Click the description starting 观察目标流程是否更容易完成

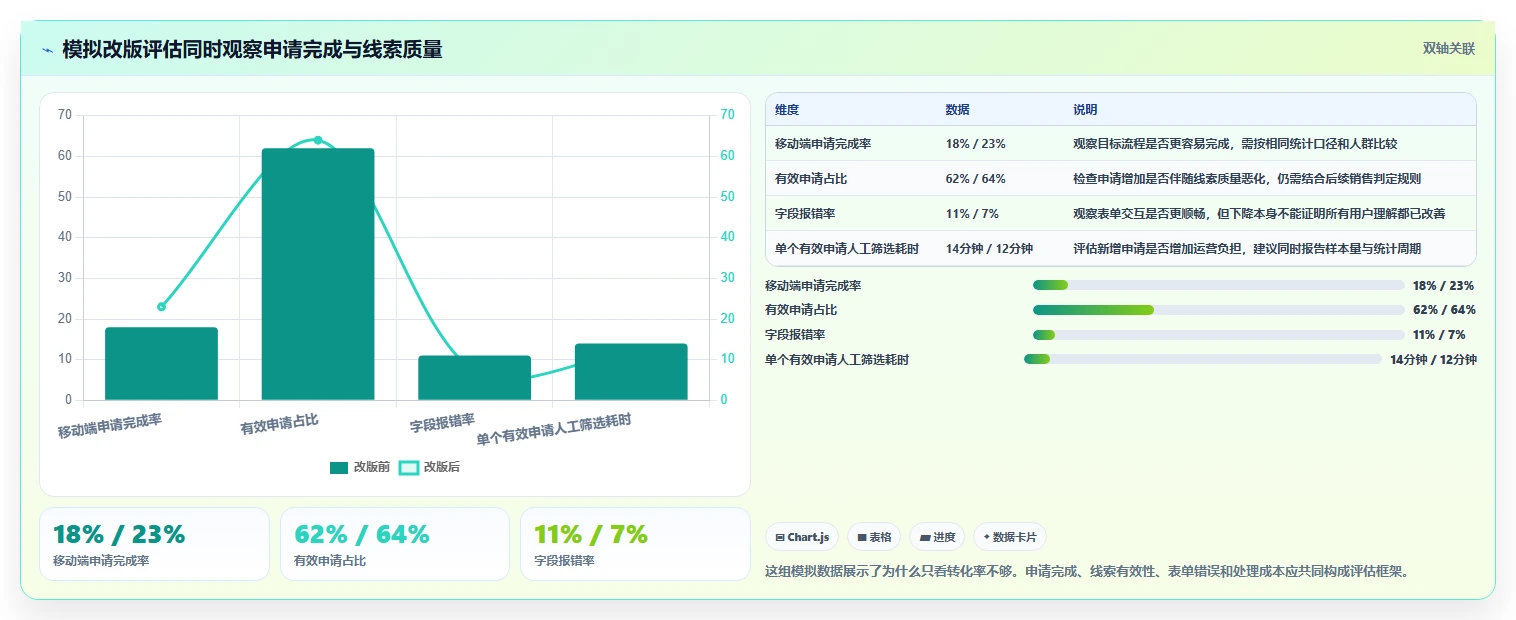pos(1235,144)
